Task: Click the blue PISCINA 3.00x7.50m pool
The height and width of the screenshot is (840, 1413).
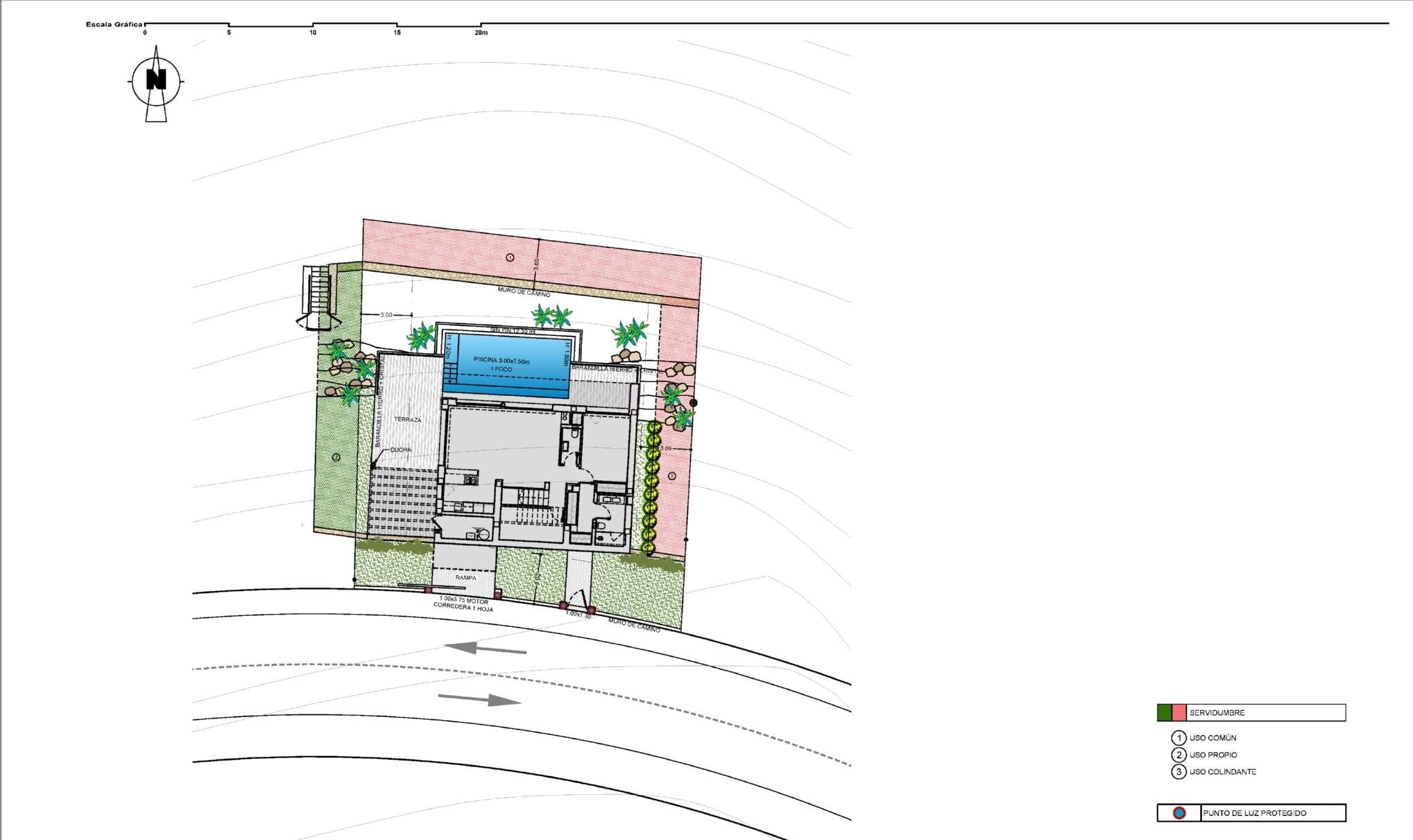Action: (x=506, y=366)
